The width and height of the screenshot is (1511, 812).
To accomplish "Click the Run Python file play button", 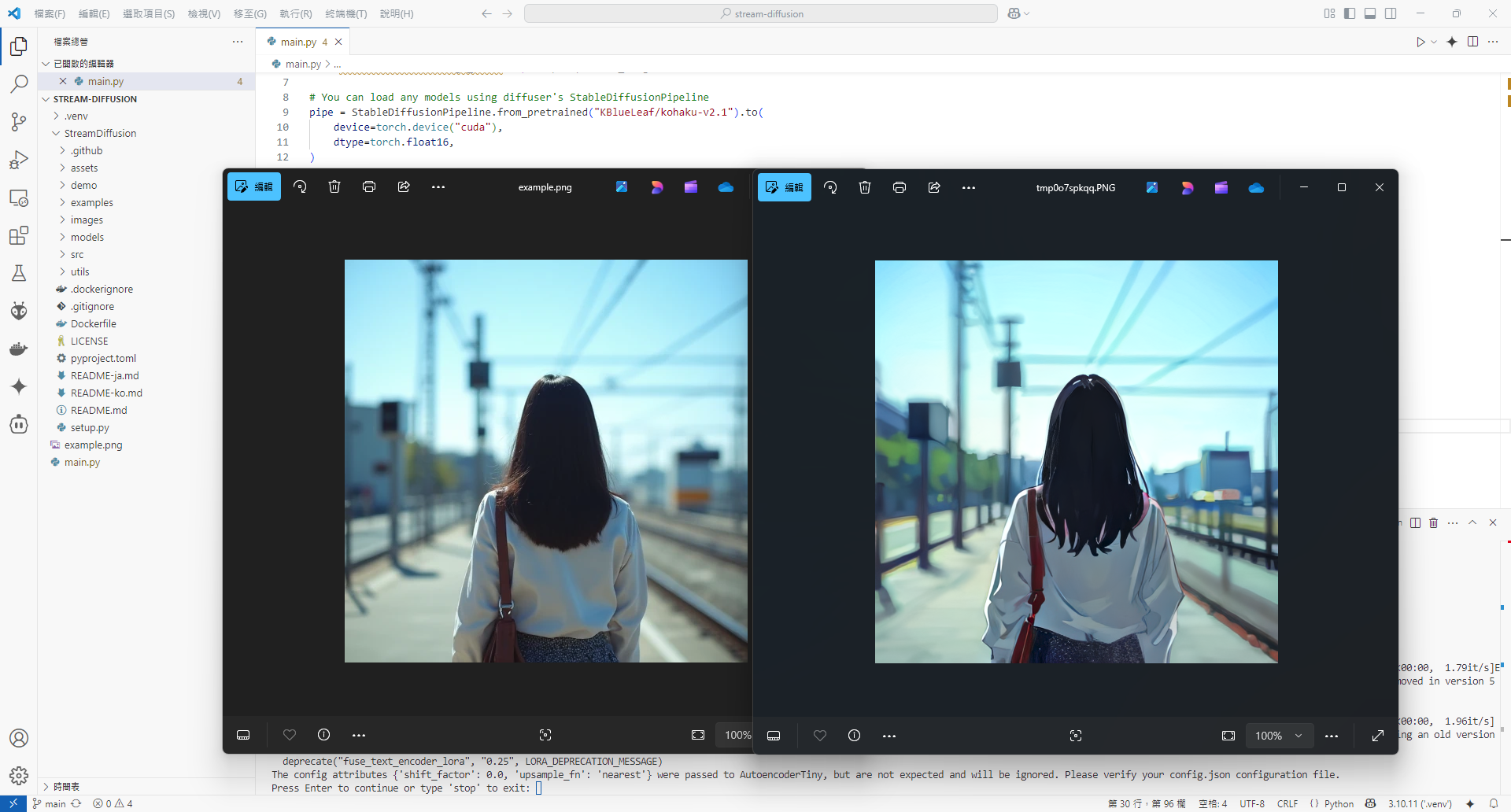I will (1420, 42).
